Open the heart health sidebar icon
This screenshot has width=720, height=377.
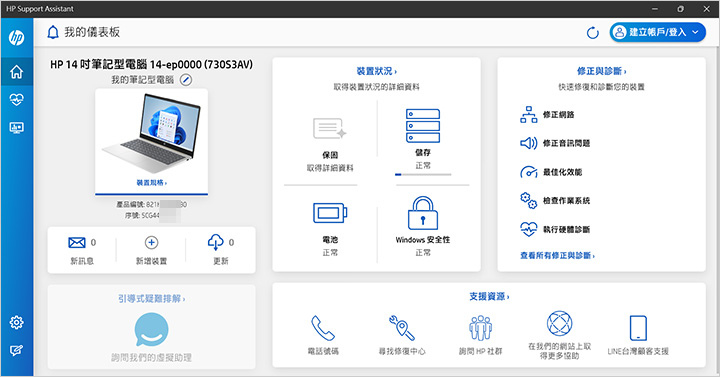17,99
